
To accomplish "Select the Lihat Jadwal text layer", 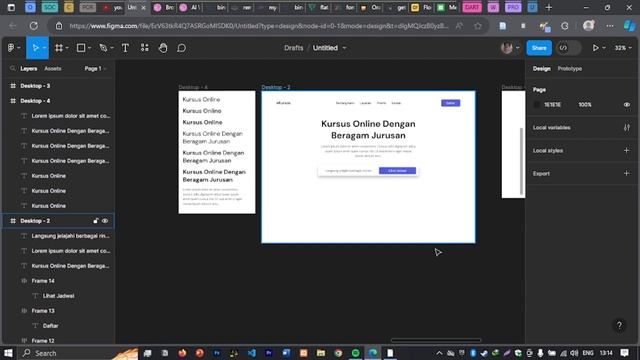I will tap(58, 296).
